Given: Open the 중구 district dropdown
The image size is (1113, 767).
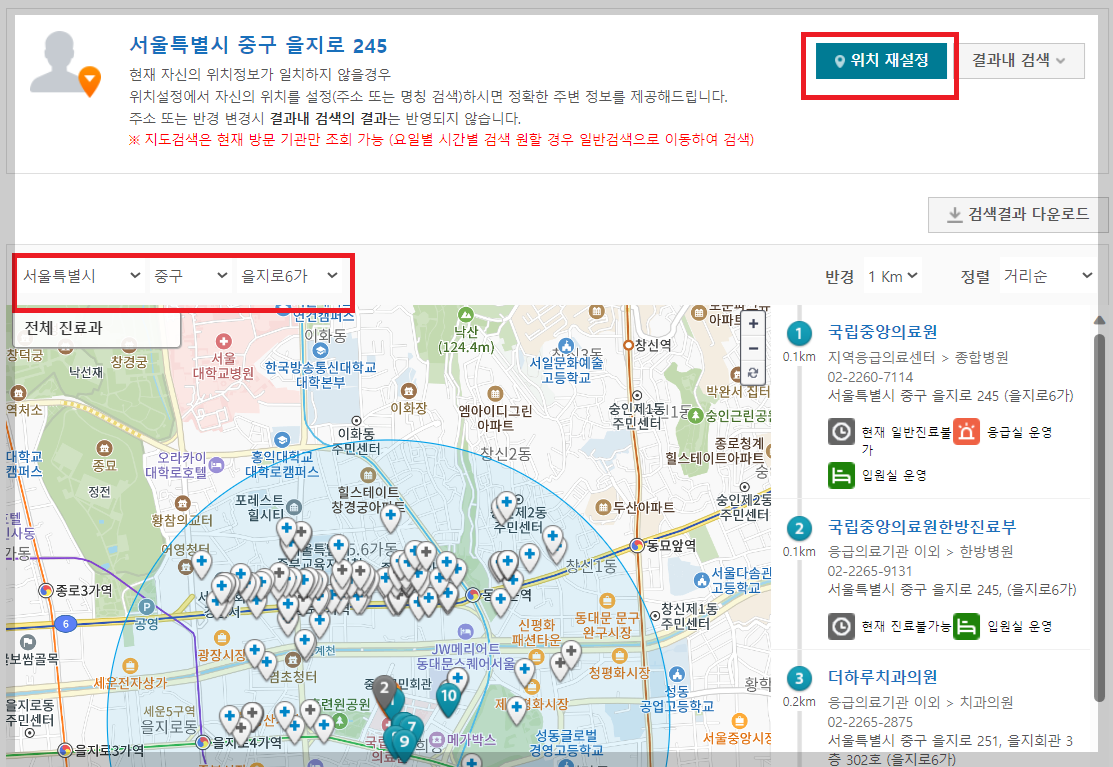Looking at the screenshot, I should (190, 276).
